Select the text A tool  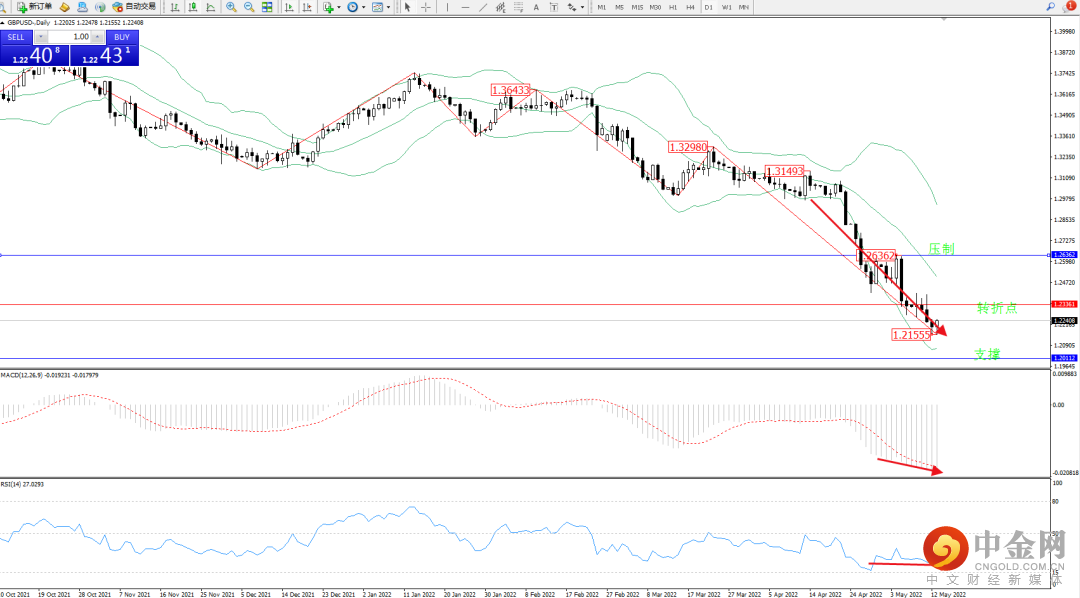click(537, 7)
